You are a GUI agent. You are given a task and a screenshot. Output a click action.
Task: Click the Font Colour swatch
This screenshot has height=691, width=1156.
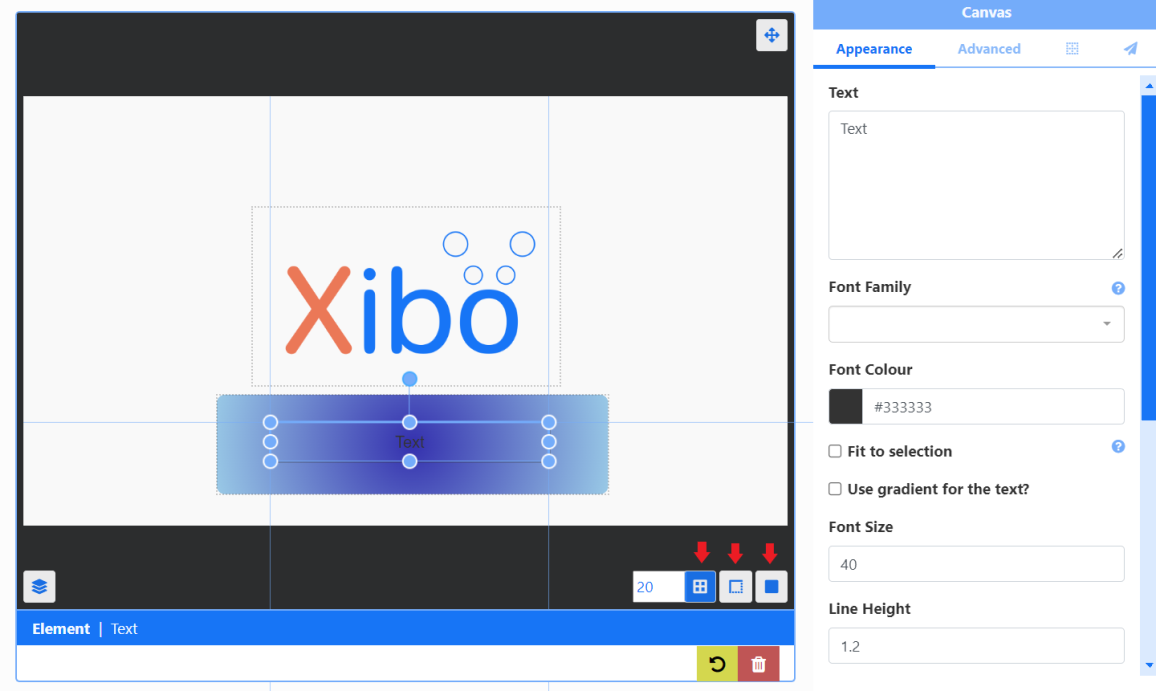(x=846, y=407)
